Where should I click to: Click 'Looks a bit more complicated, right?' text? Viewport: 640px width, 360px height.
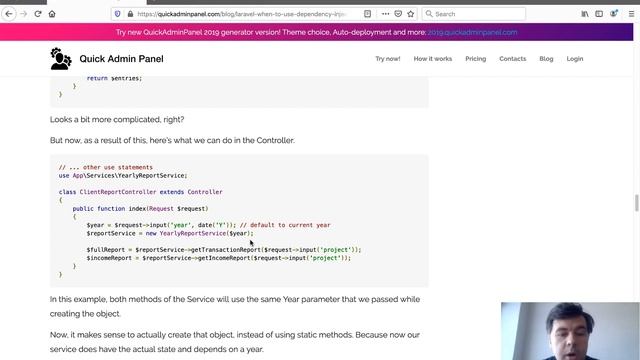tap(117, 120)
